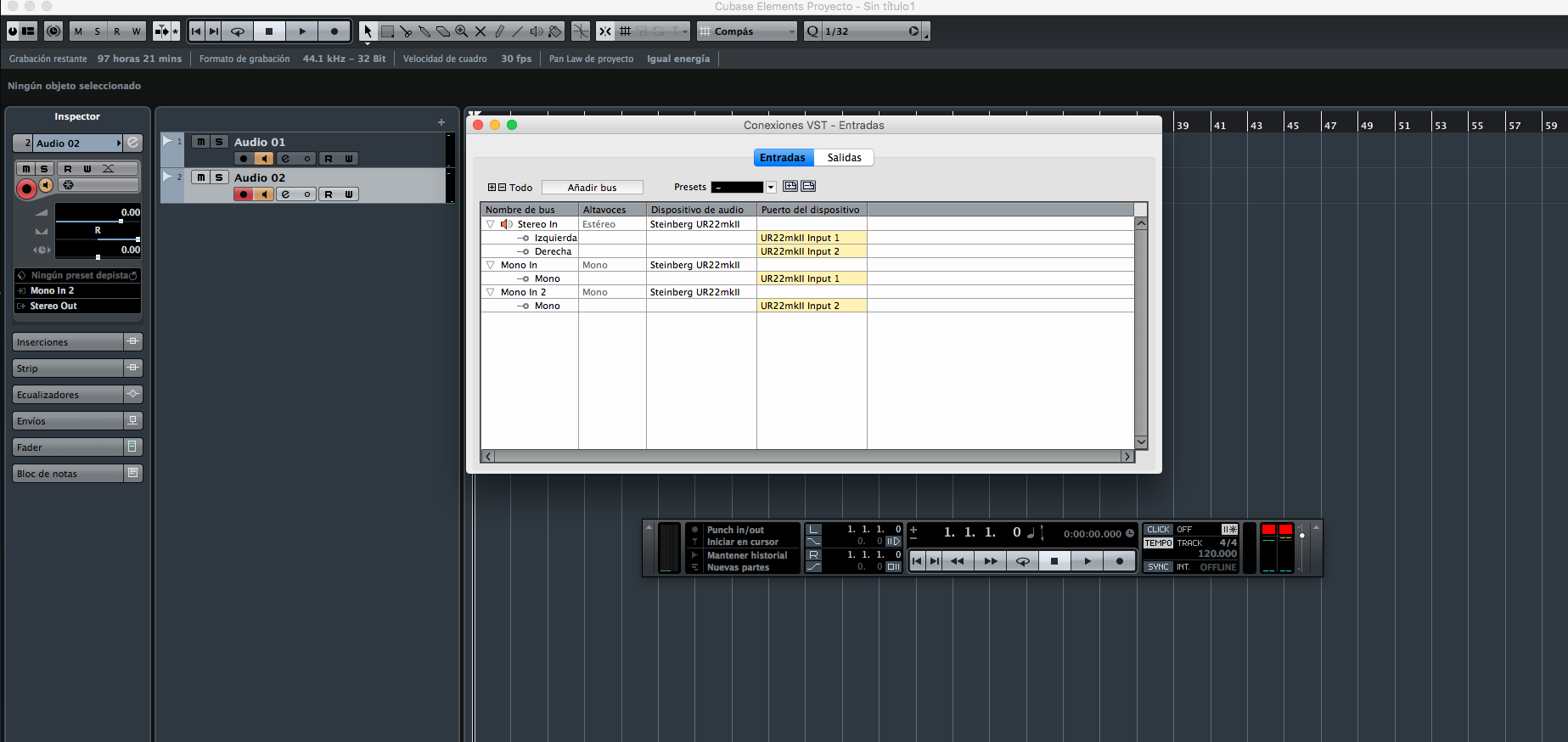Select the Mute tool (X icon)
The width and height of the screenshot is (1568, 742).
(481, 31)
